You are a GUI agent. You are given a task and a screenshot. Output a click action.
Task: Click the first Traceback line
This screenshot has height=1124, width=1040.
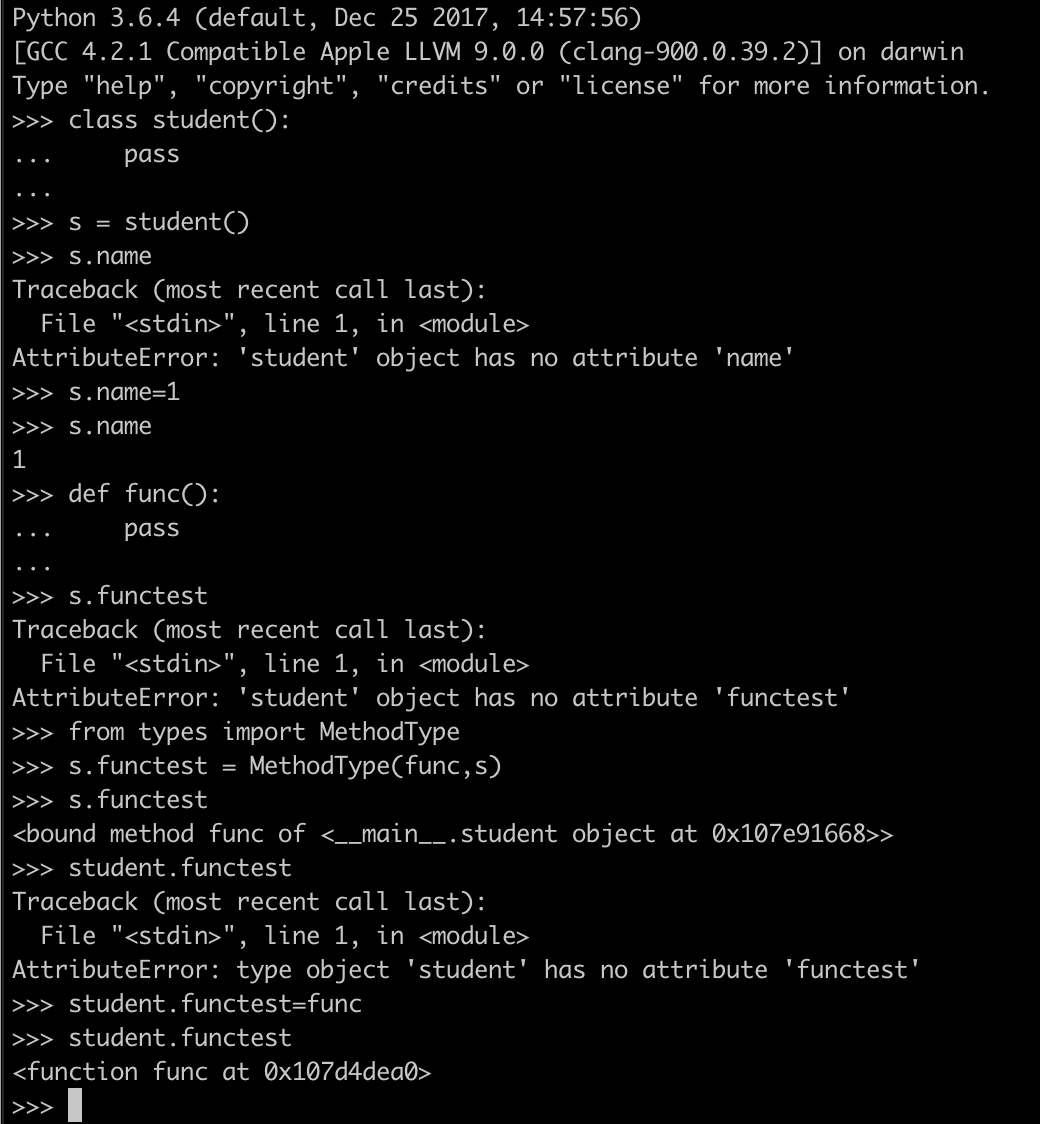coord(249,290)
